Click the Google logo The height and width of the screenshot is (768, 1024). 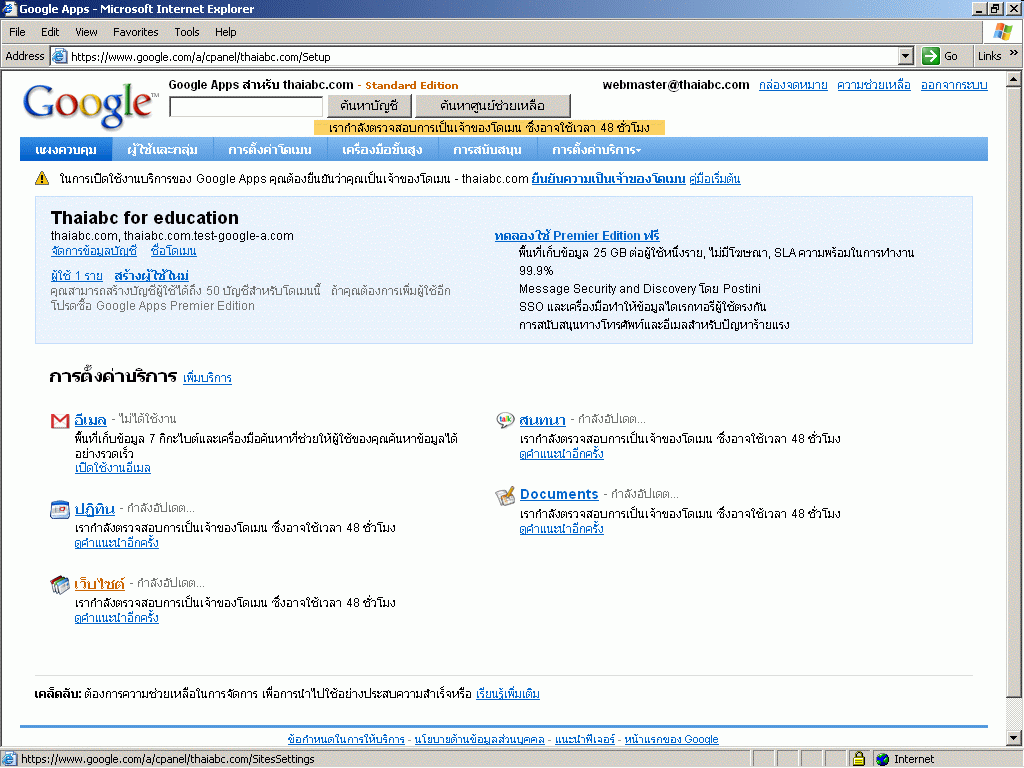90,103
